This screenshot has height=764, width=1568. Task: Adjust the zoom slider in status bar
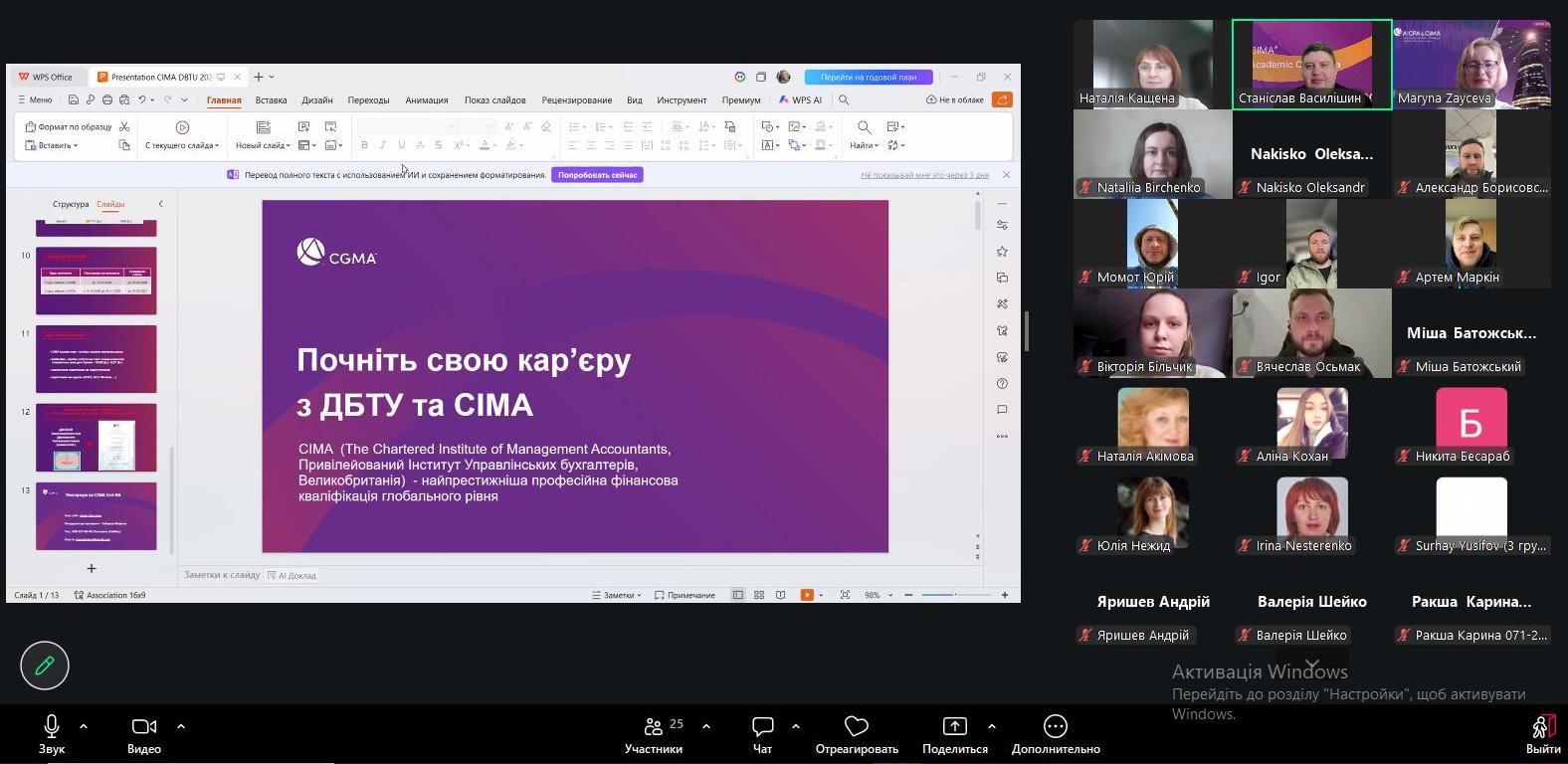[955, 595]
